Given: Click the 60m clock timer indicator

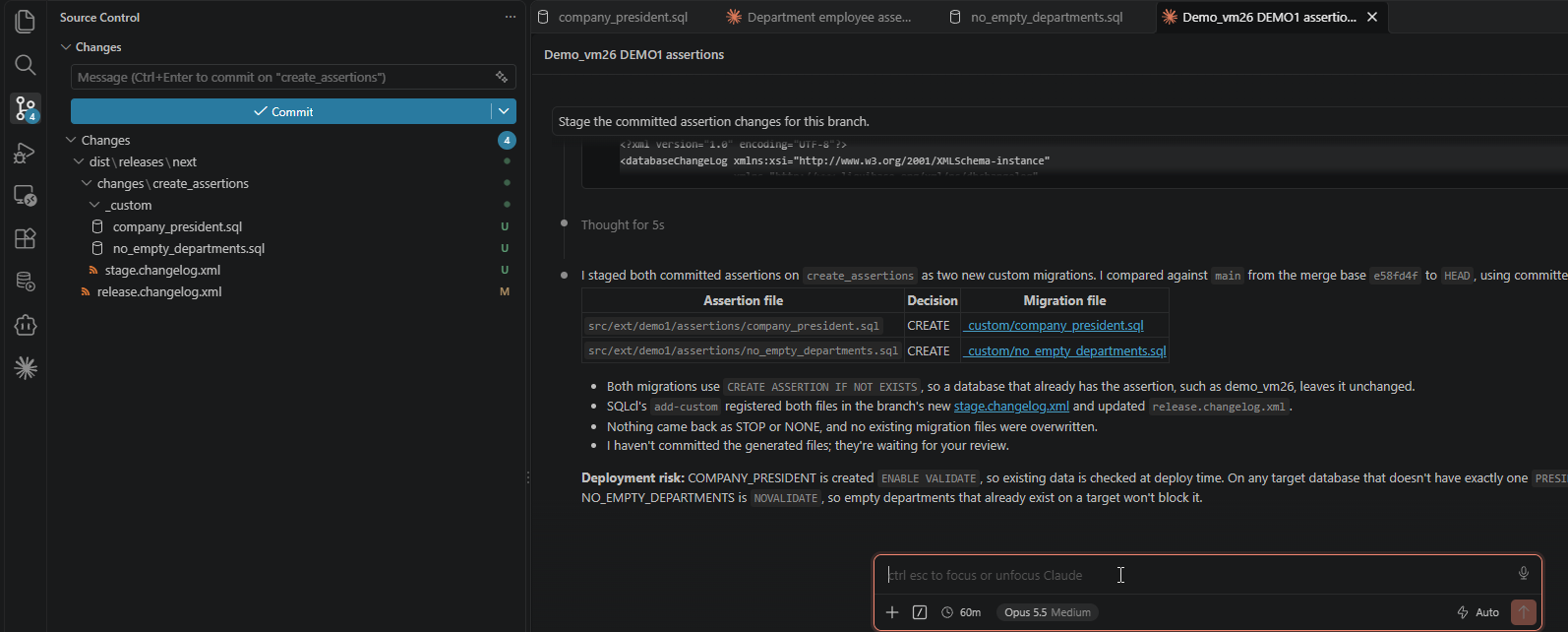Looking at the screenshot, I should click(x=961, y=612).
